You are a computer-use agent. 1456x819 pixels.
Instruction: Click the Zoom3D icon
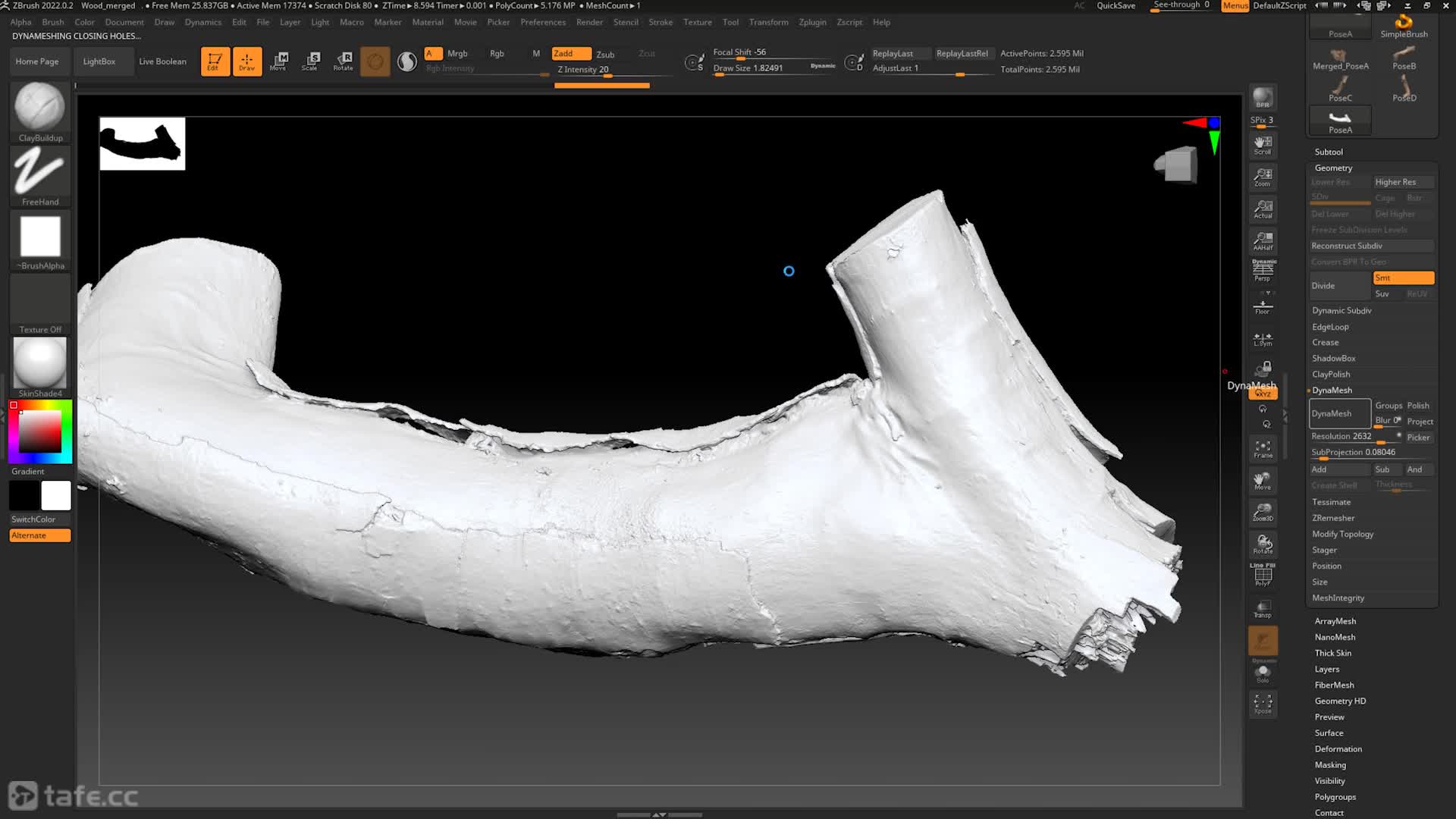(1263, 513)
